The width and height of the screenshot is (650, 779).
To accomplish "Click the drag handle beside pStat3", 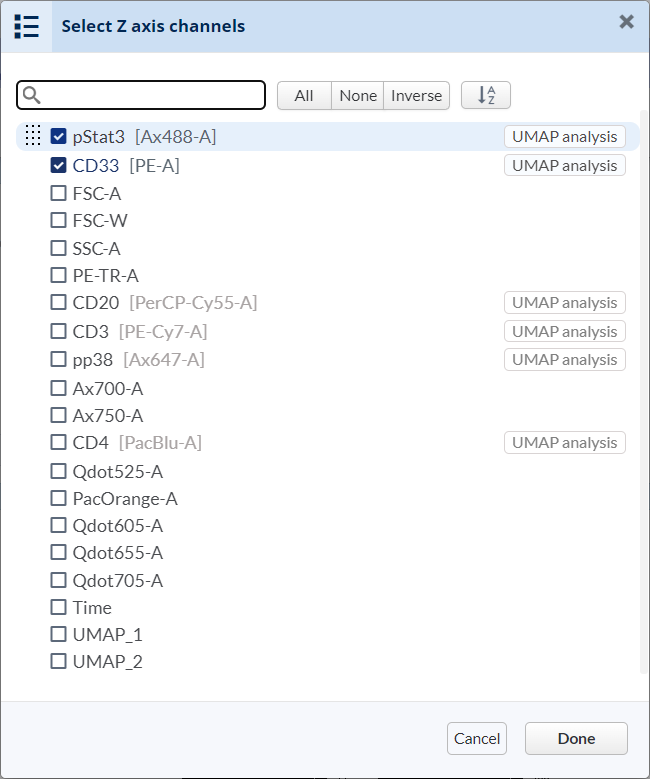I will (x=33, y=136).
